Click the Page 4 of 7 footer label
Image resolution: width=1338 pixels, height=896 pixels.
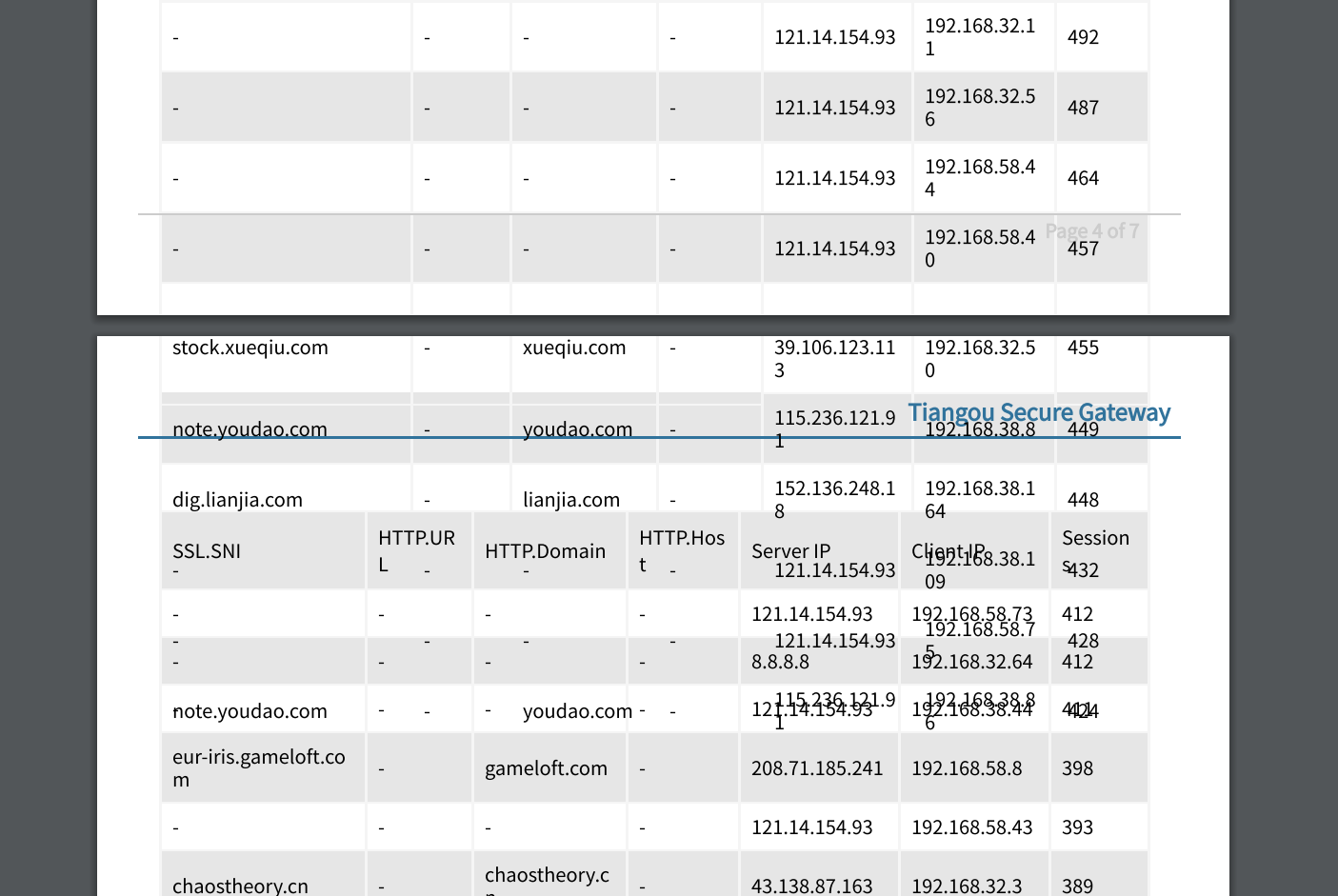[x=1091, y=231]
